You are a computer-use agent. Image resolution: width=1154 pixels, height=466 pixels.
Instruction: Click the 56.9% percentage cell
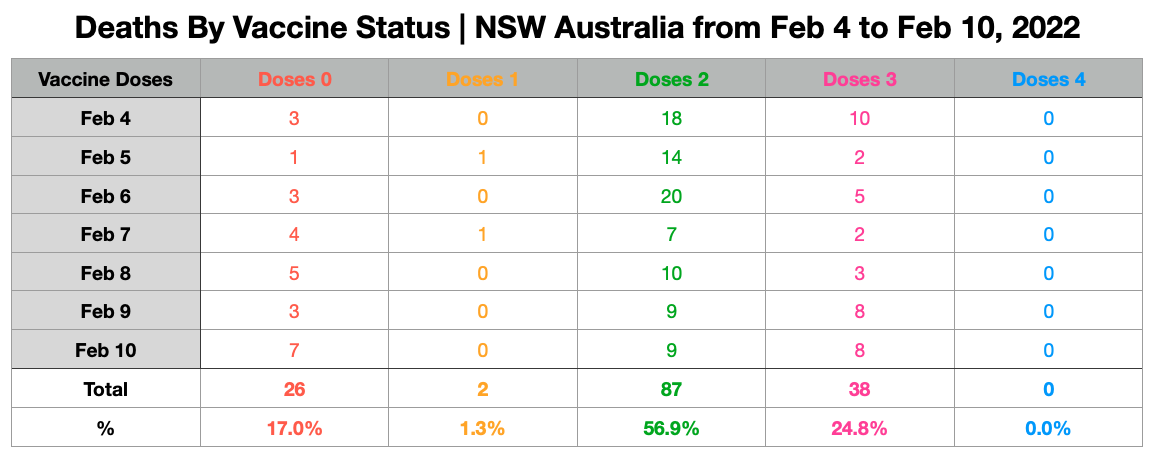pyautogui.click(x=671, y=428)
